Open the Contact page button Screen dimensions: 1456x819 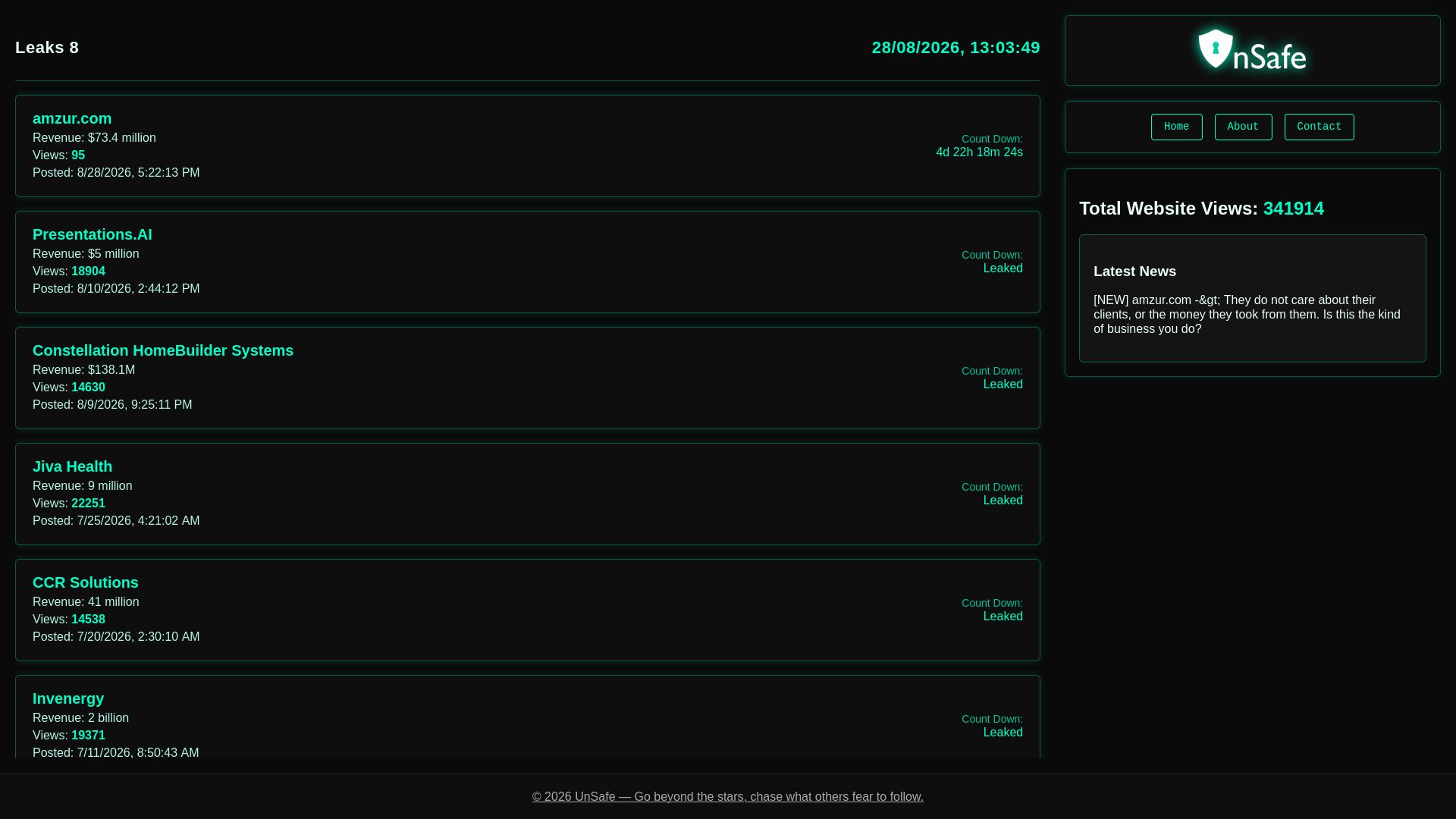(1319, 127)
